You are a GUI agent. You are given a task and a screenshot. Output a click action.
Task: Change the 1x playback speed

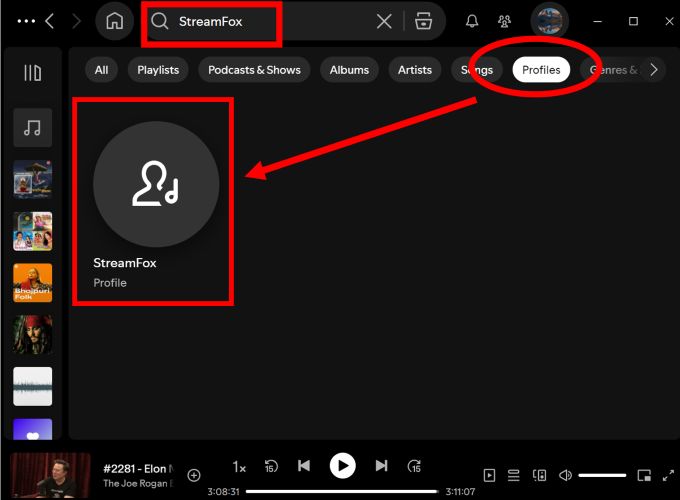point(239,467)
